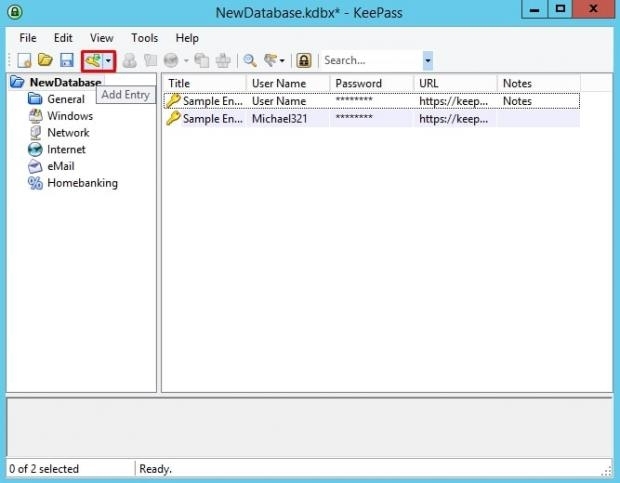Screen dimensions: 620x483
Task: Open the Add Entry dropdown arrow
Action: click(108, 61)
